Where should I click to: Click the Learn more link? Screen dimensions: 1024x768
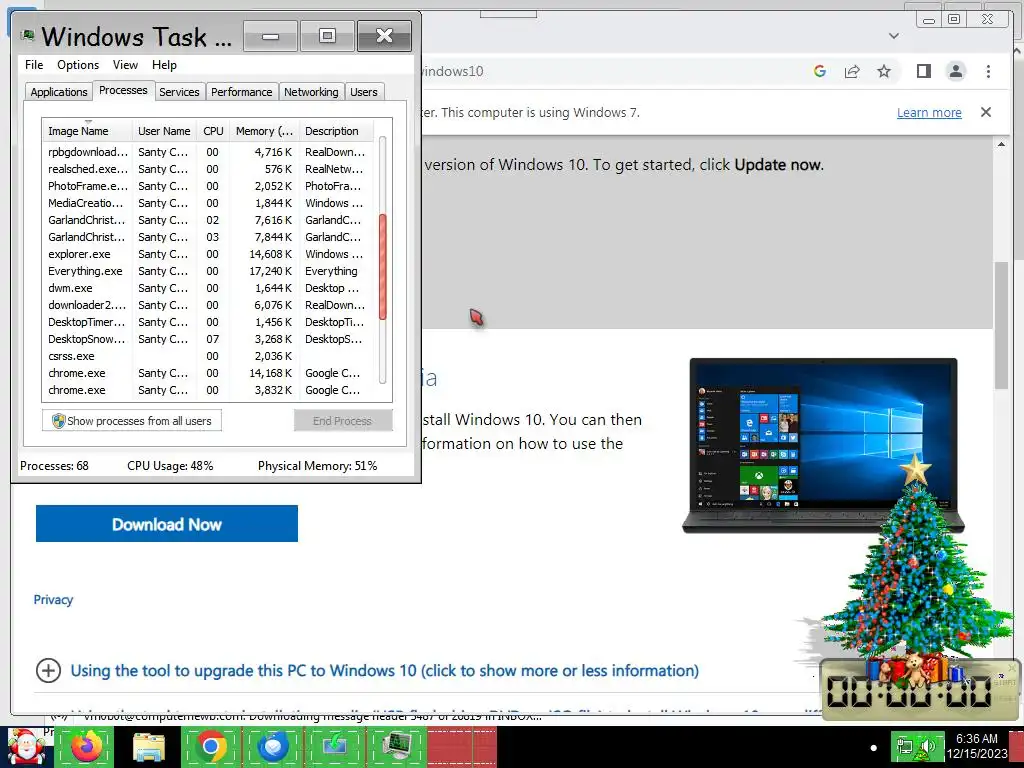[x=929, y=112]
